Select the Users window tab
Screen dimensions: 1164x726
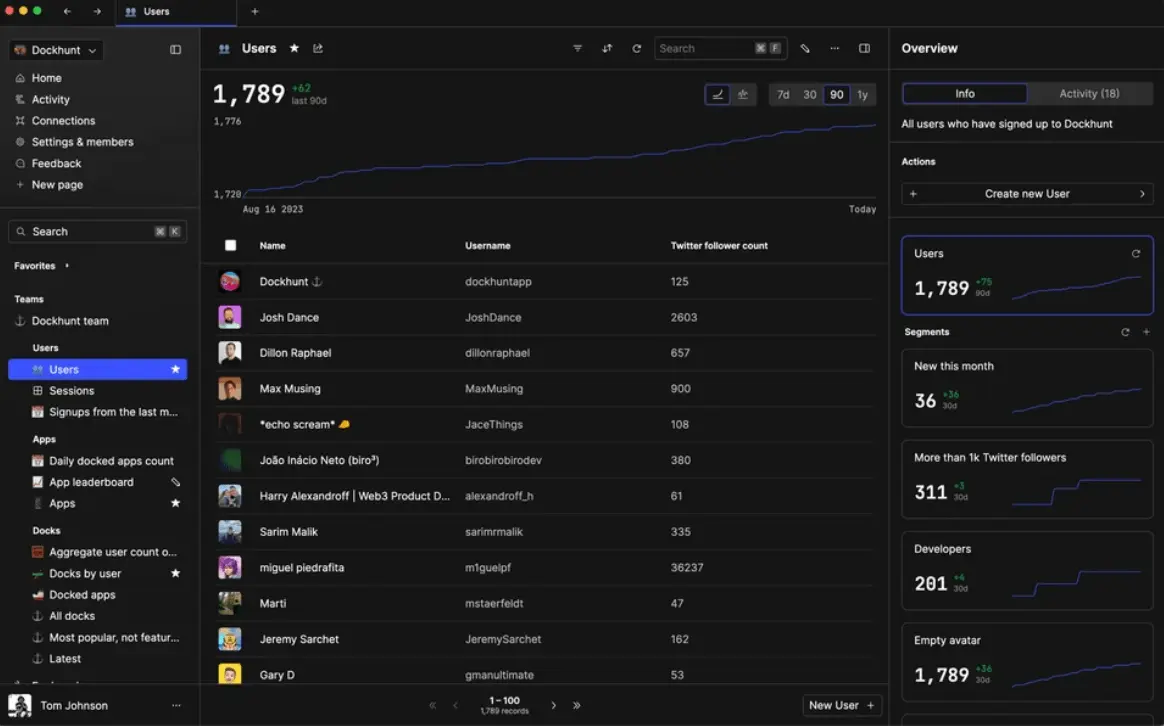[176, 12]
